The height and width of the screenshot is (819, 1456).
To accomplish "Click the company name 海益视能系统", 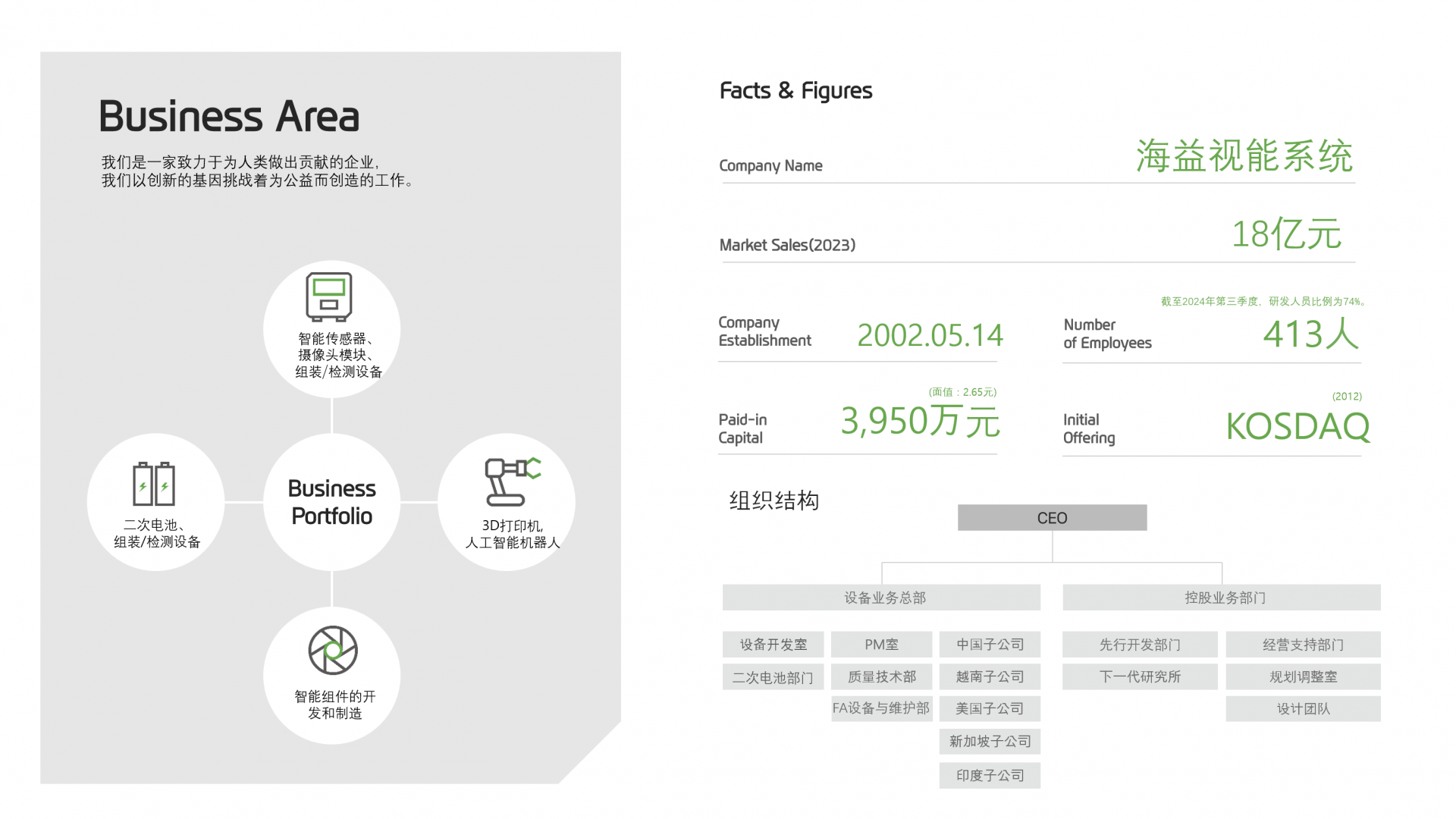I will tap(1244, 155).
